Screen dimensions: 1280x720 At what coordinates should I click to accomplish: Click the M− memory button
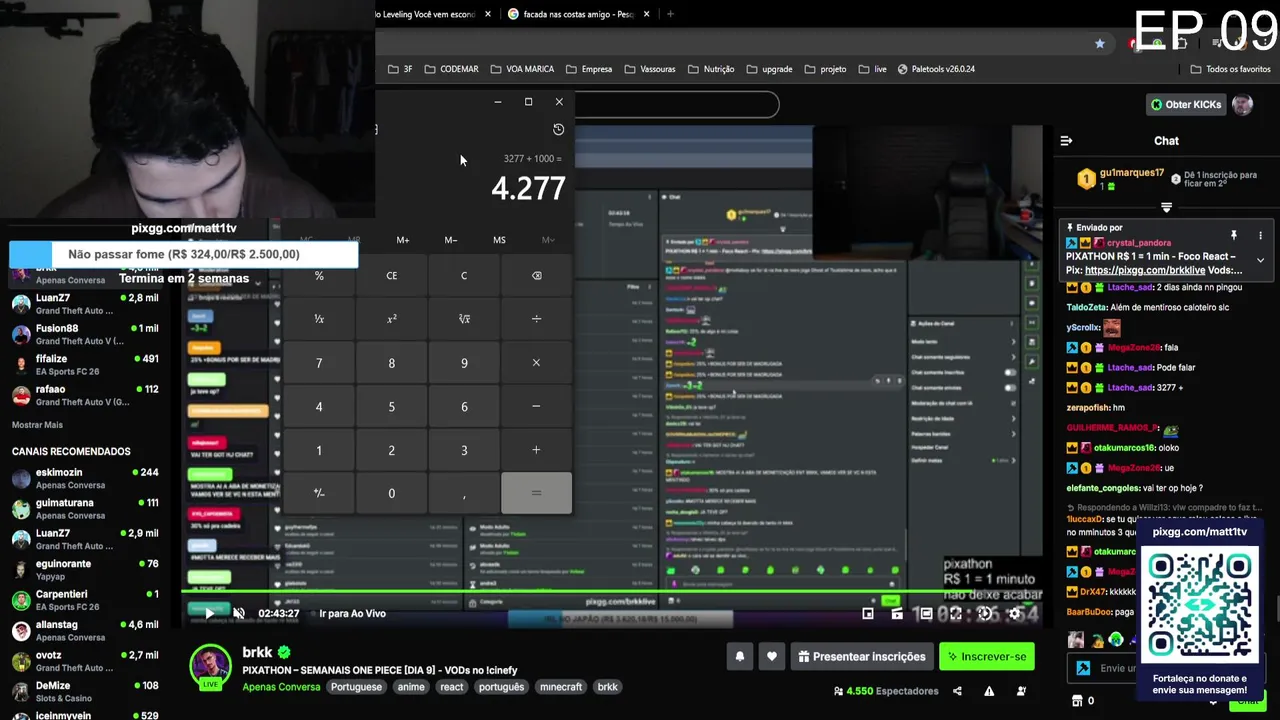click(451, 240)
